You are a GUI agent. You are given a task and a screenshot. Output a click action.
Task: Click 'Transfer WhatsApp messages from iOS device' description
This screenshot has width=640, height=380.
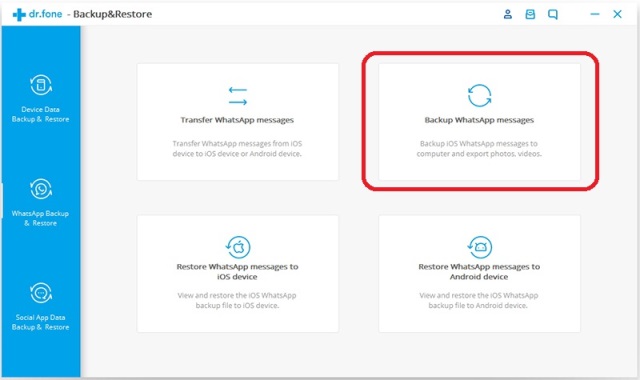pyautogui.click(x=237, y=149)
